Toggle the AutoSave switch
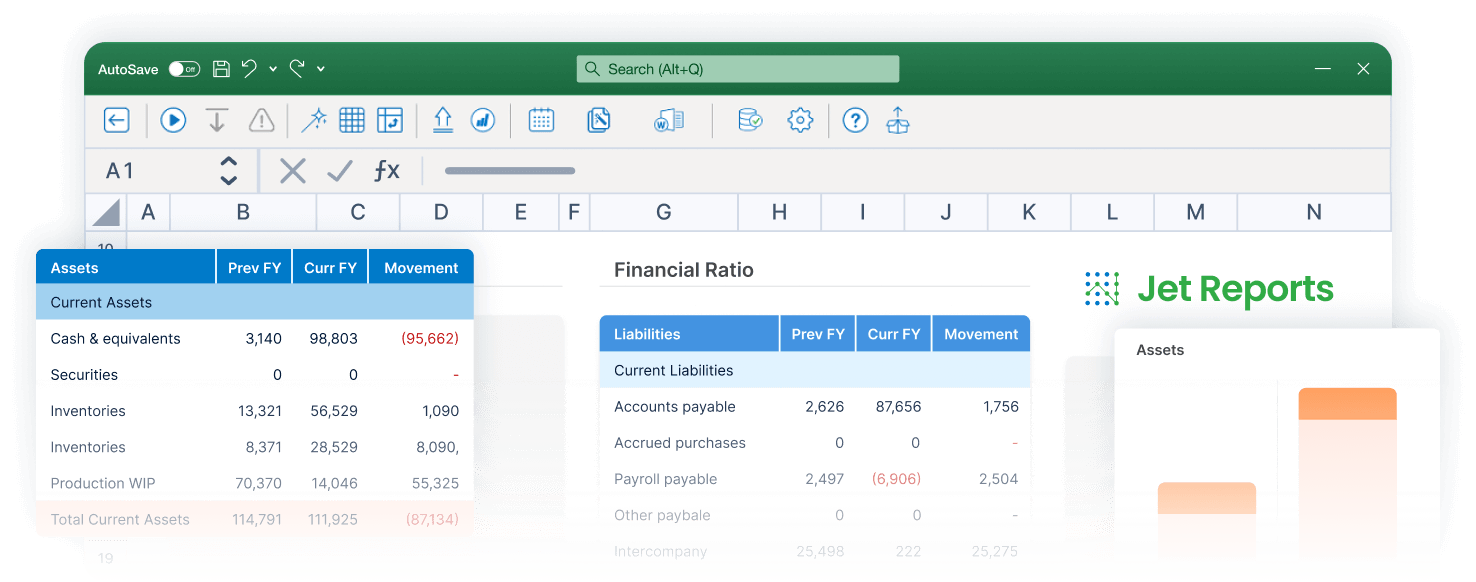The height and width of the screenshot is (582, 1476). click(184, 69)
